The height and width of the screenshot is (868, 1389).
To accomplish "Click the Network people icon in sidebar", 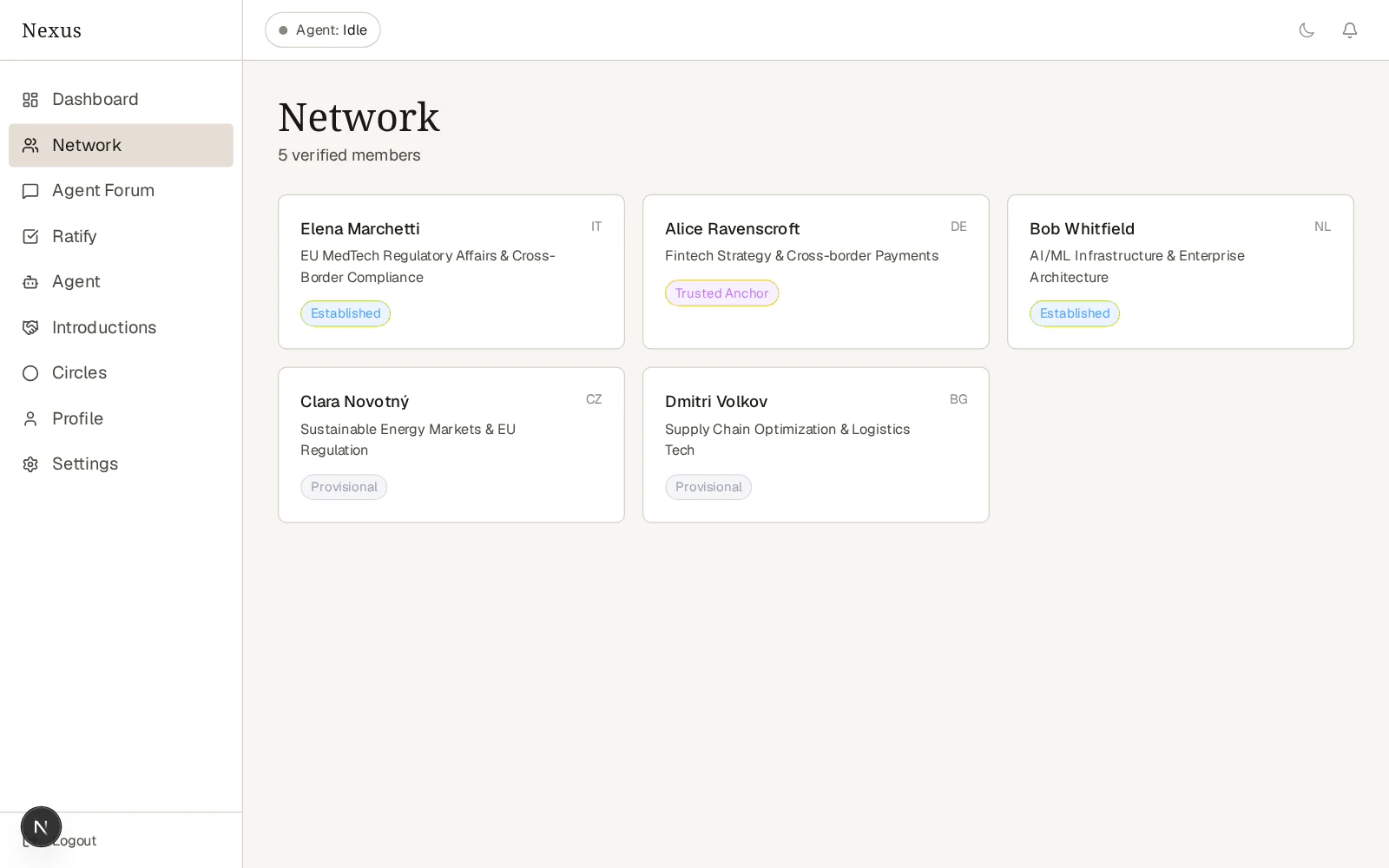I will point(30,145).
